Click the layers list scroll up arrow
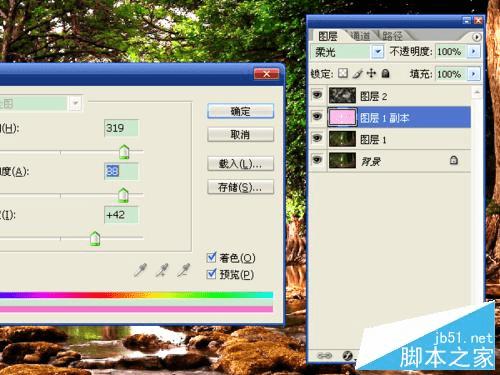Image resolution: width=500 pixels, height=375 pixels. pos(477,92)
